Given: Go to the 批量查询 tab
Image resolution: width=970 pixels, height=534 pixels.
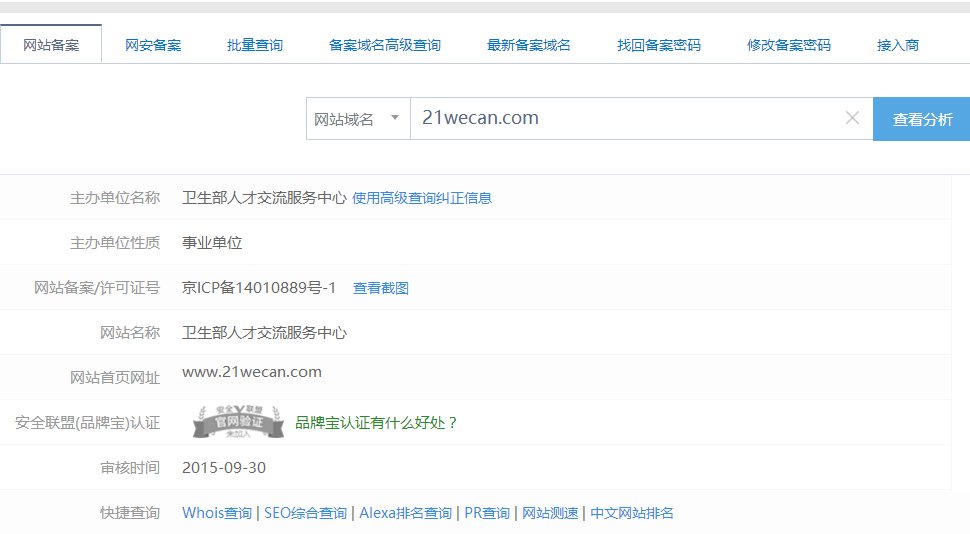Looking at the screenshot, I should [254, 45].
